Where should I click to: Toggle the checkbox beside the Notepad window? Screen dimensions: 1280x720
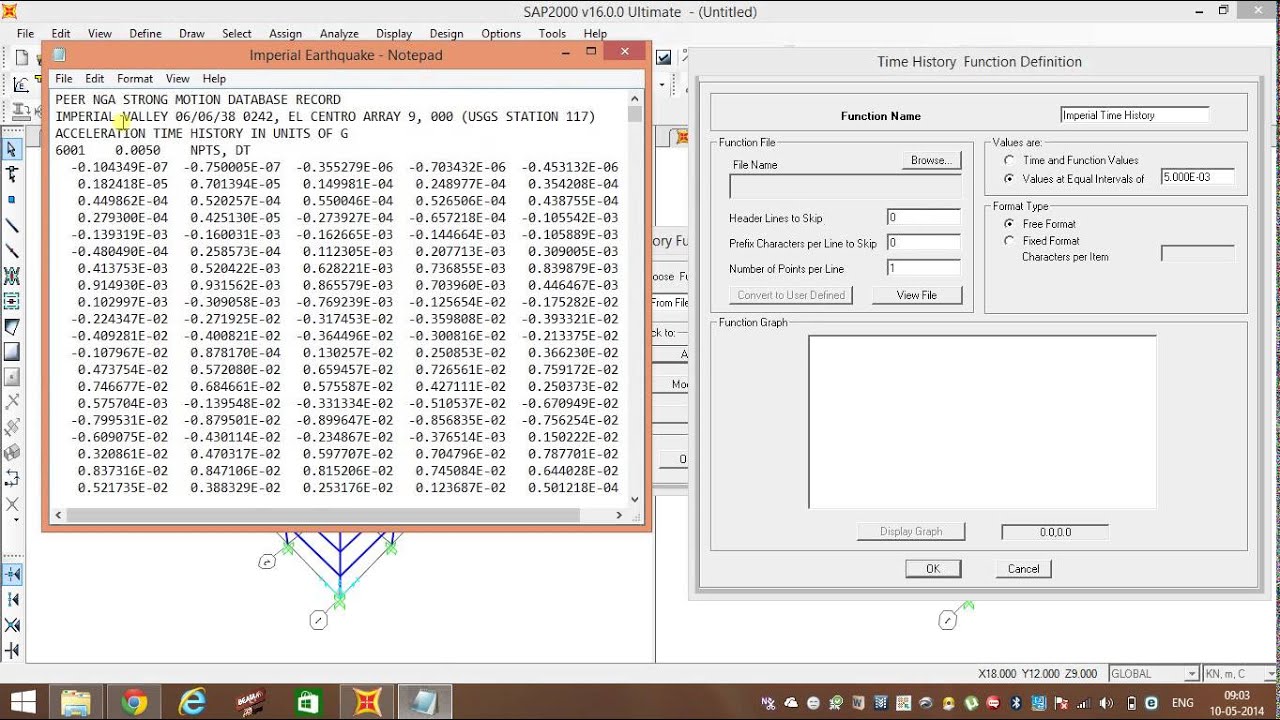664,58
